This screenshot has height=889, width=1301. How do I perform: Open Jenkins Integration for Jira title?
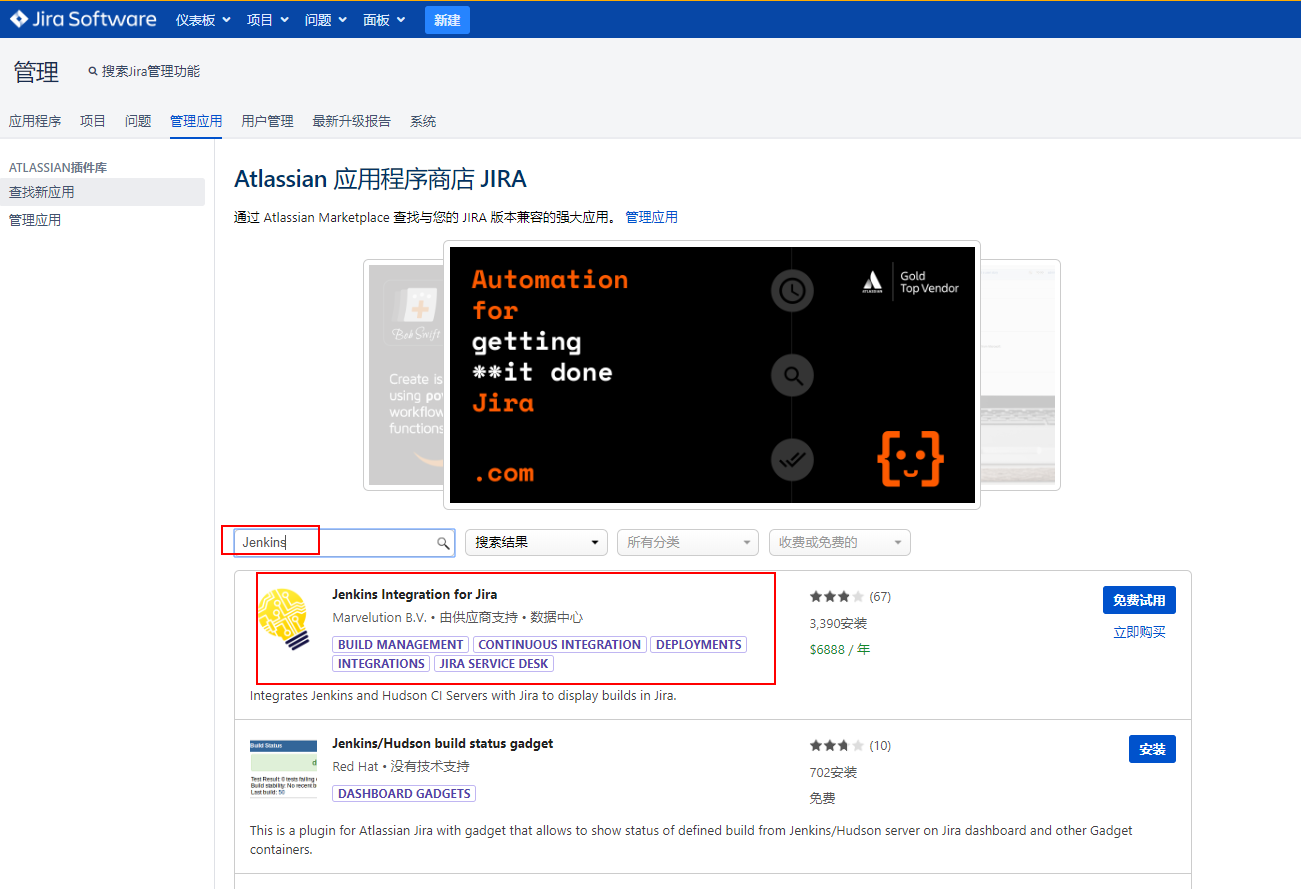(414, 594)
